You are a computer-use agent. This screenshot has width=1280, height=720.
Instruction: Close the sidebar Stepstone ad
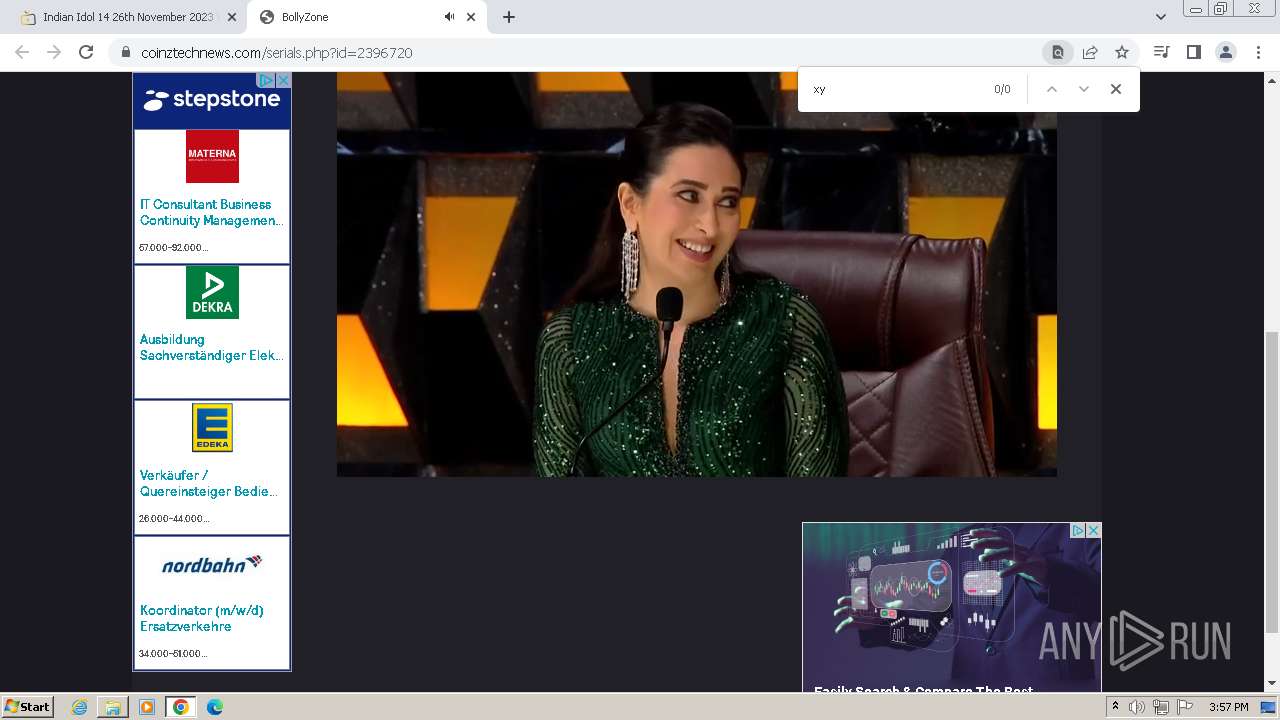tap(283, 80)
